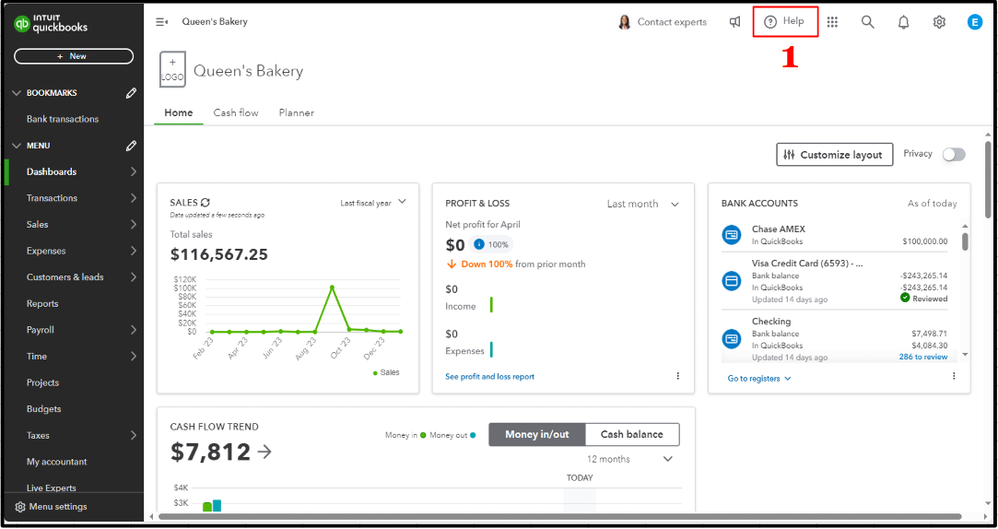Add a company logo placeholder

(x=172, y=69)
